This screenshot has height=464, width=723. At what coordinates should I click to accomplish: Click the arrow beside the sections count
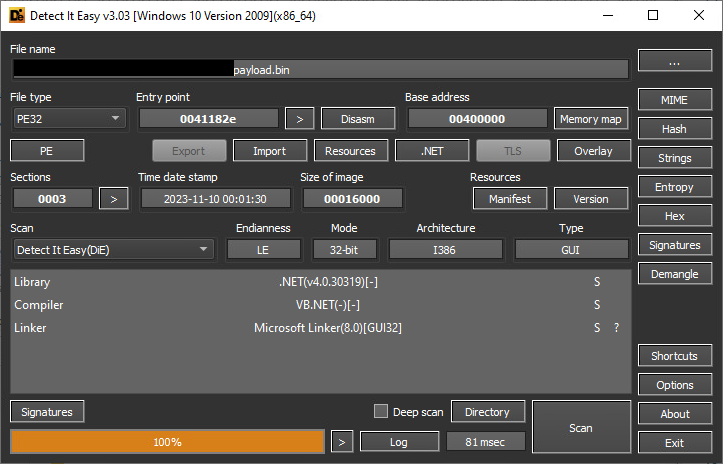(x=113, y=198)
